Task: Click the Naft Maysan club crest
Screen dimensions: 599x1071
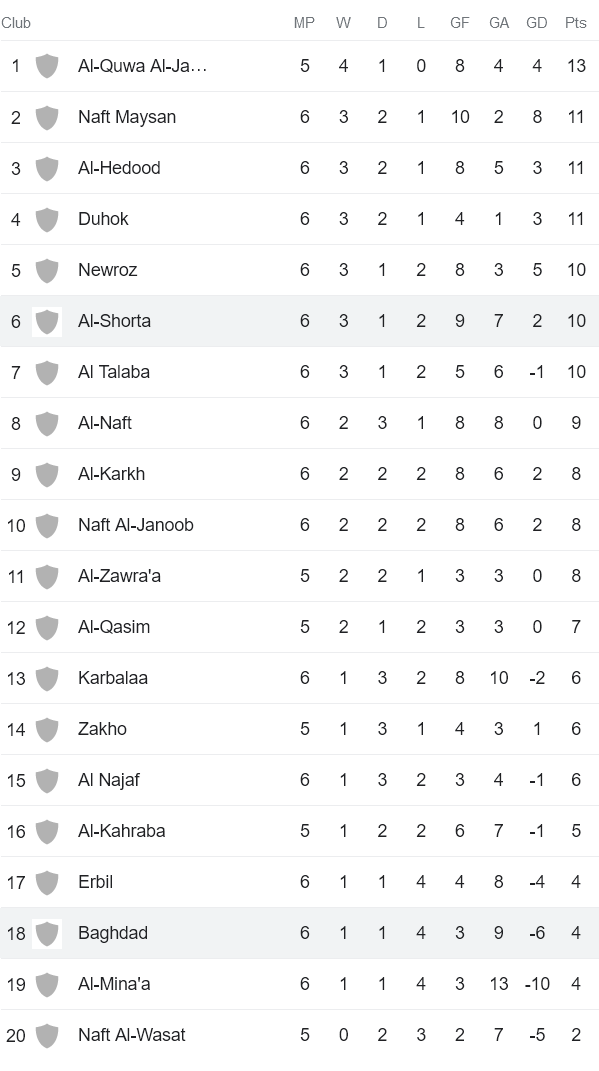Action: point(46,117)
